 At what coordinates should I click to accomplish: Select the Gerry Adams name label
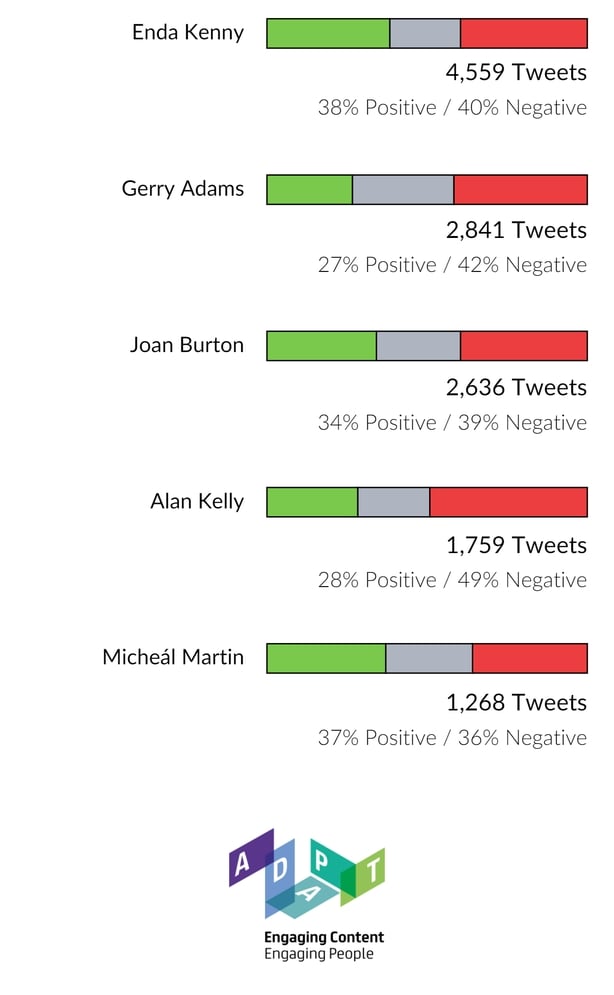point(183,188)
